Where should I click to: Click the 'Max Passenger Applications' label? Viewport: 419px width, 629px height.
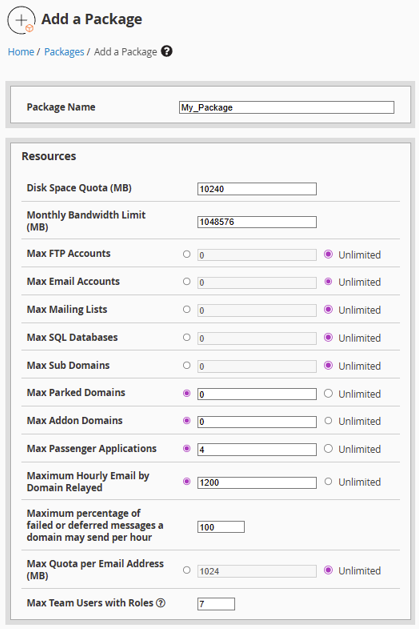91,448
